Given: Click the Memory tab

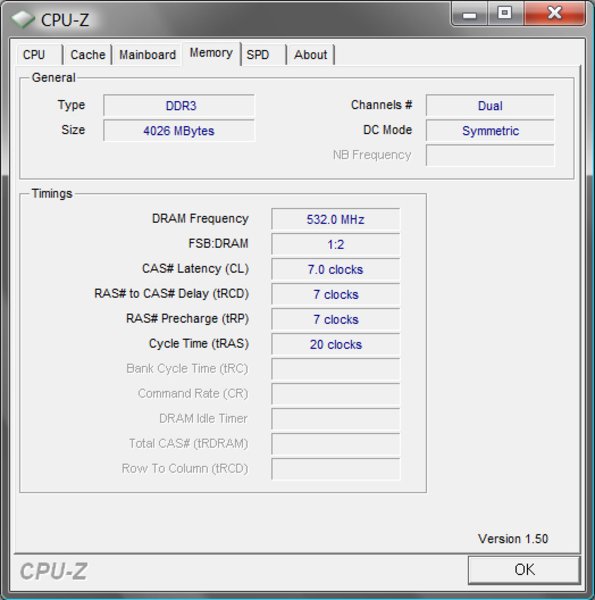Looking at the screenshot, I should coord(211,53).
